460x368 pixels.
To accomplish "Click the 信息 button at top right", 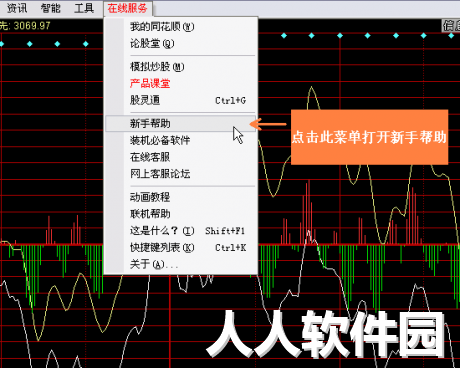I will [451, 26].
